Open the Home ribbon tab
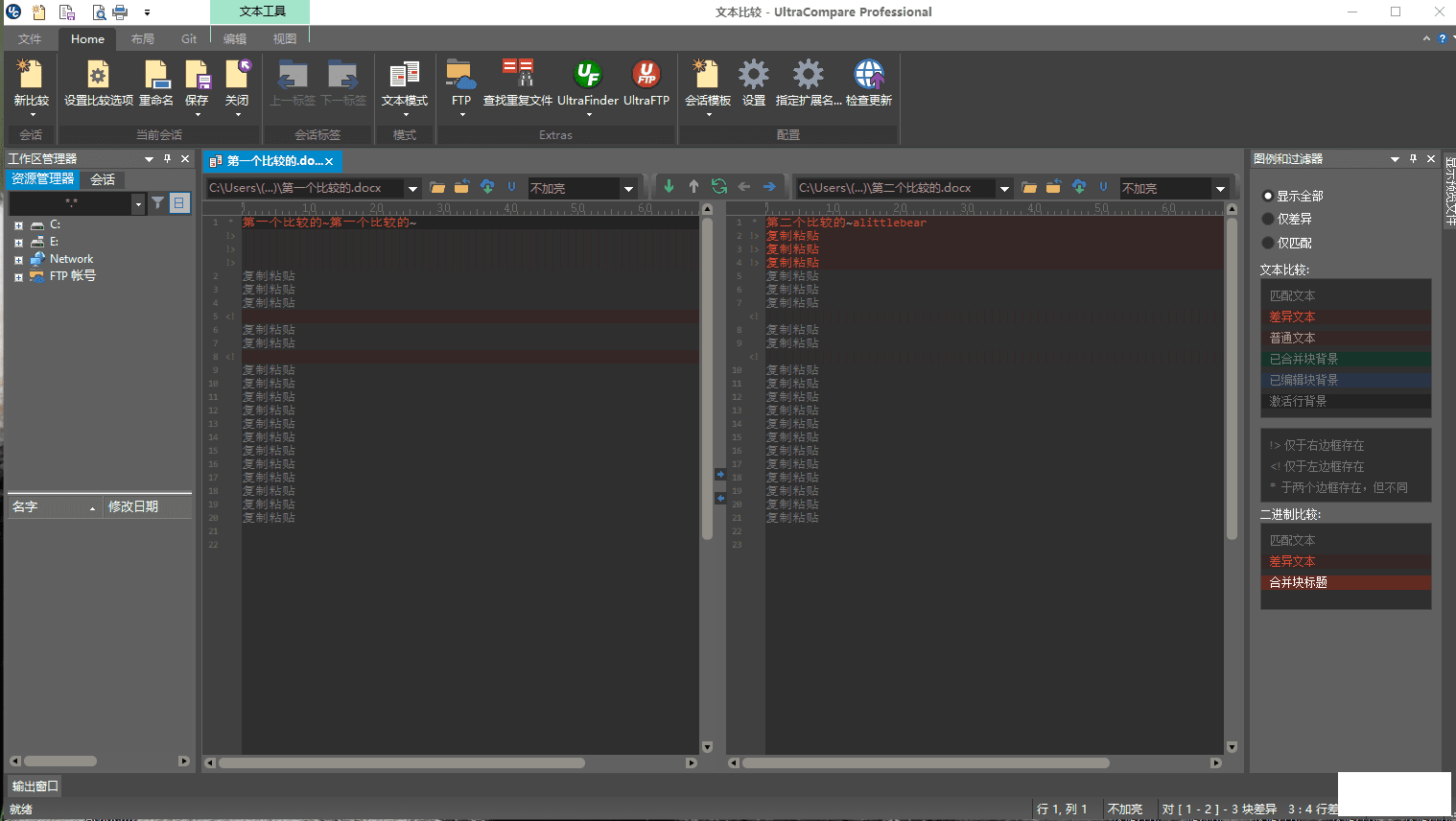 87,38
